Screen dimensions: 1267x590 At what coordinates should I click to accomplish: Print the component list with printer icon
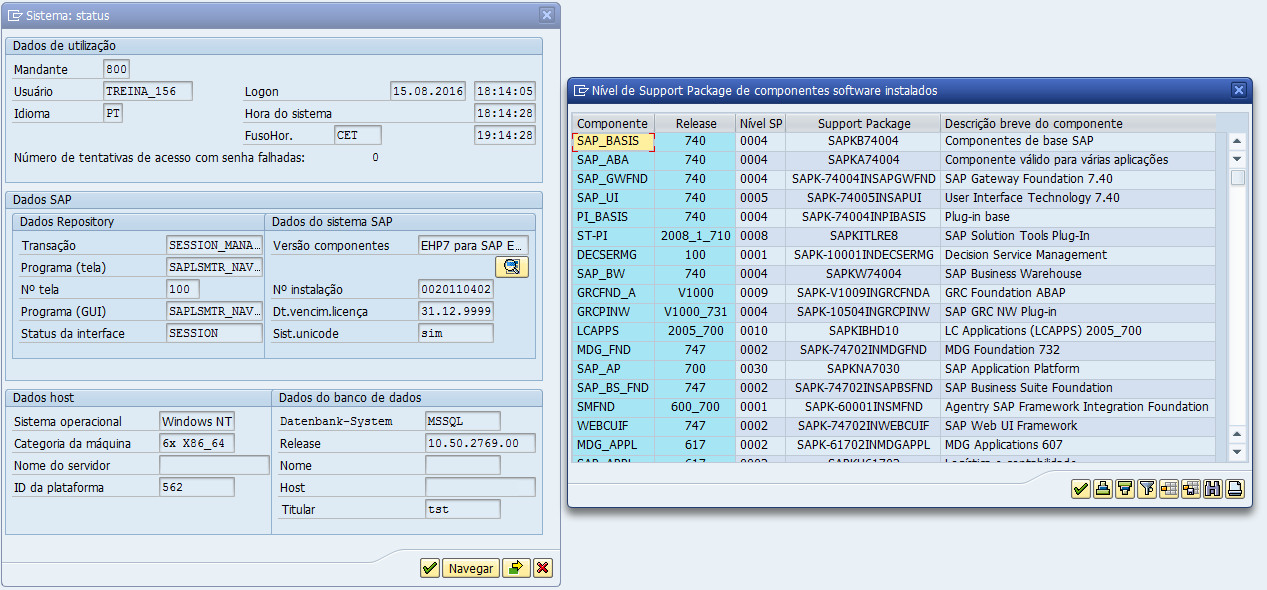point(1235,489)
